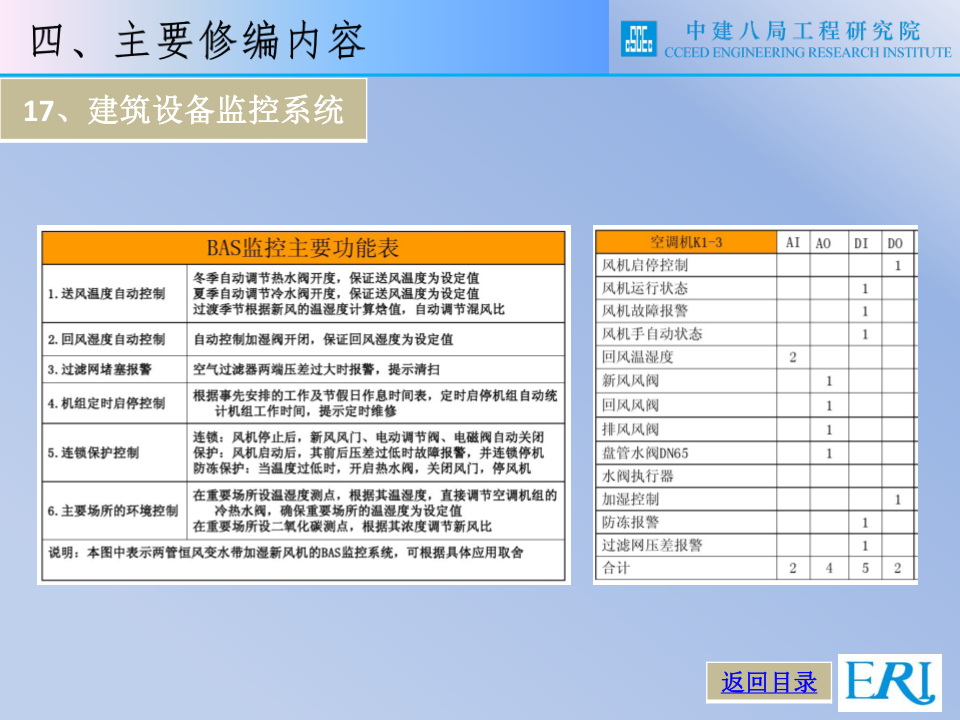Select the 风机手自动状态 row label
960x720 pixels.
point(652,334)
